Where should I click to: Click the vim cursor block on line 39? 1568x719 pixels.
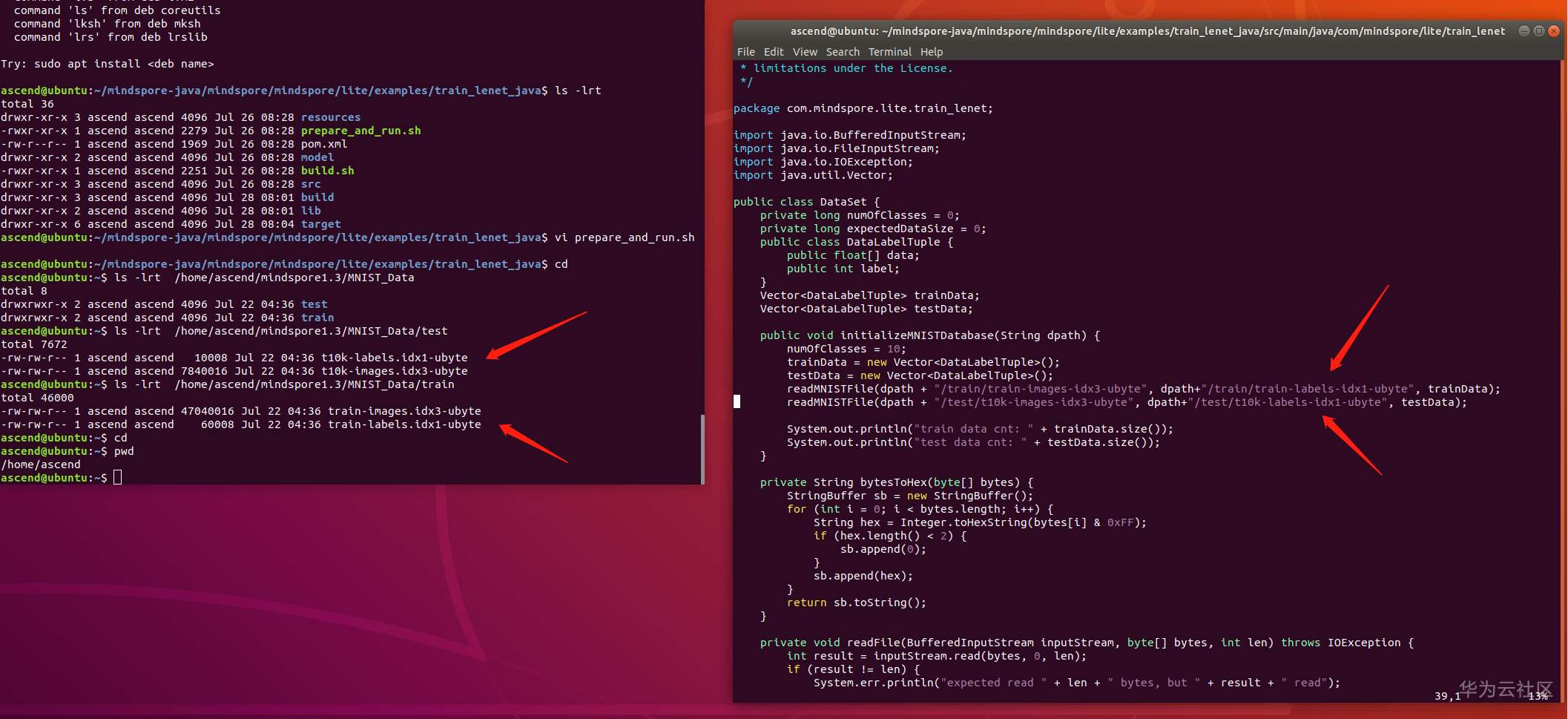click(x=737, y=401)
